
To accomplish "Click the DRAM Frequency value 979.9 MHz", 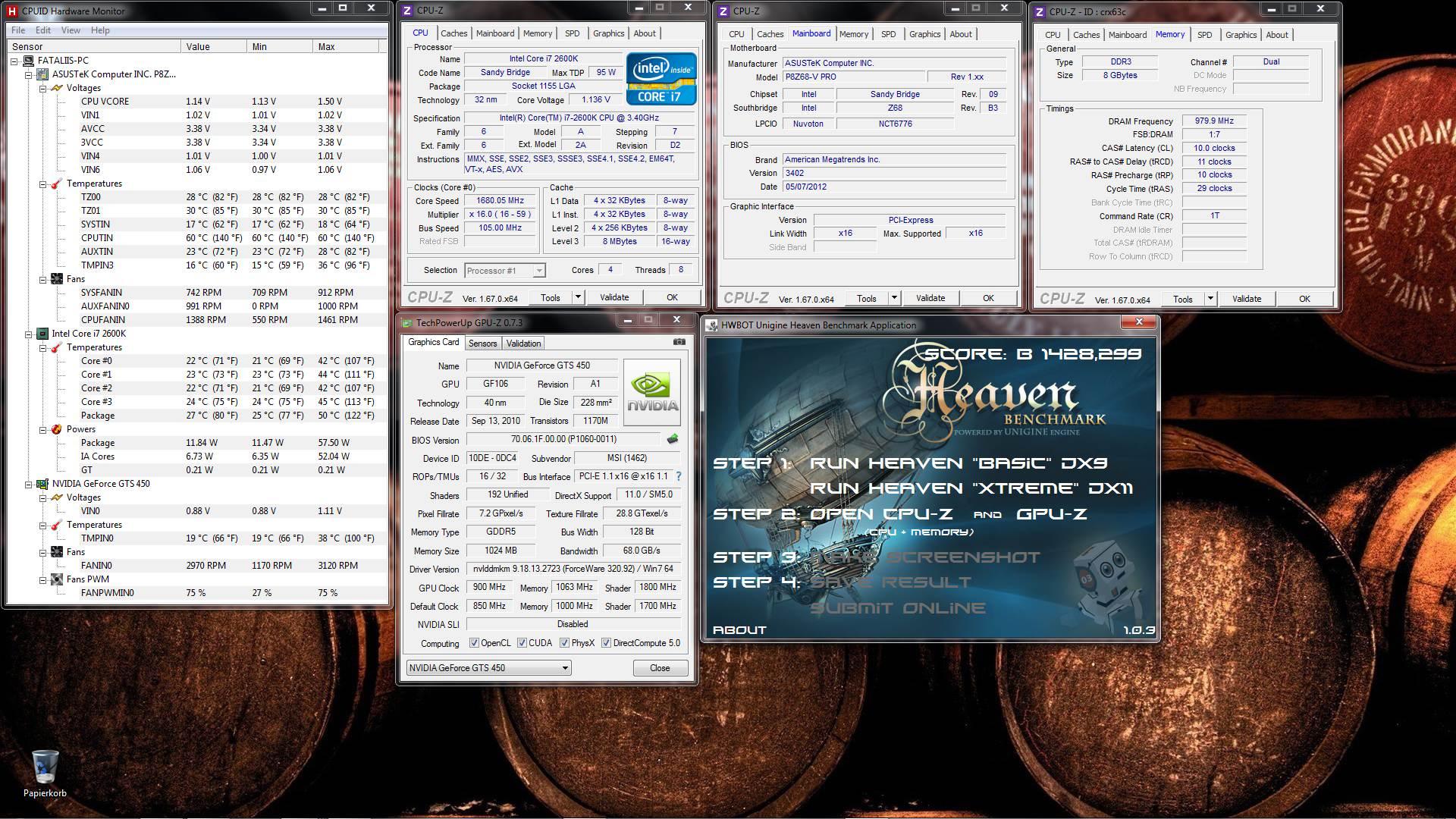I will 1214,121.
